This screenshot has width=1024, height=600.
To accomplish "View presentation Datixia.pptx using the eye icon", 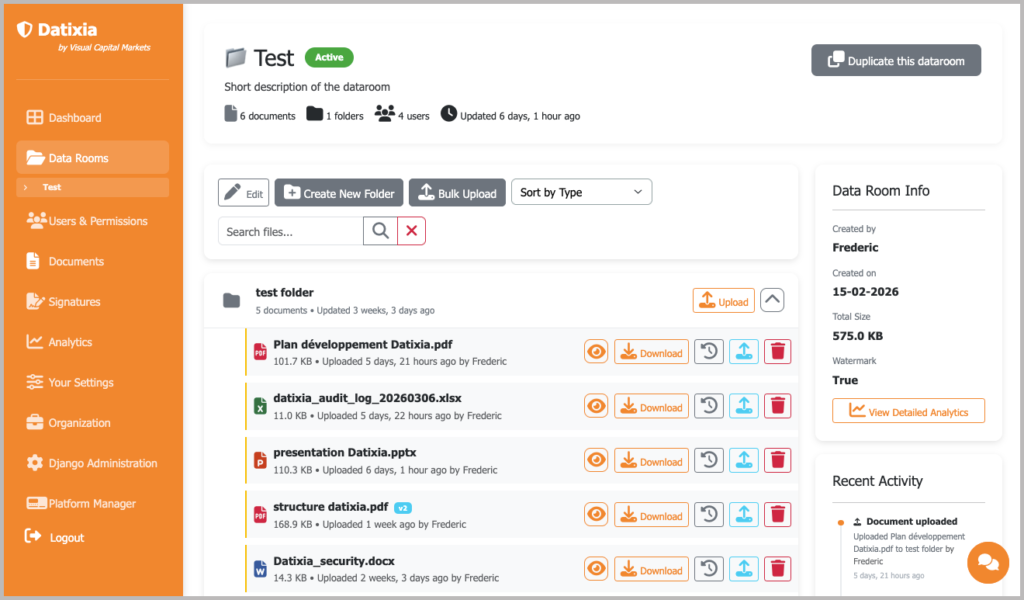I will [596, 461].
